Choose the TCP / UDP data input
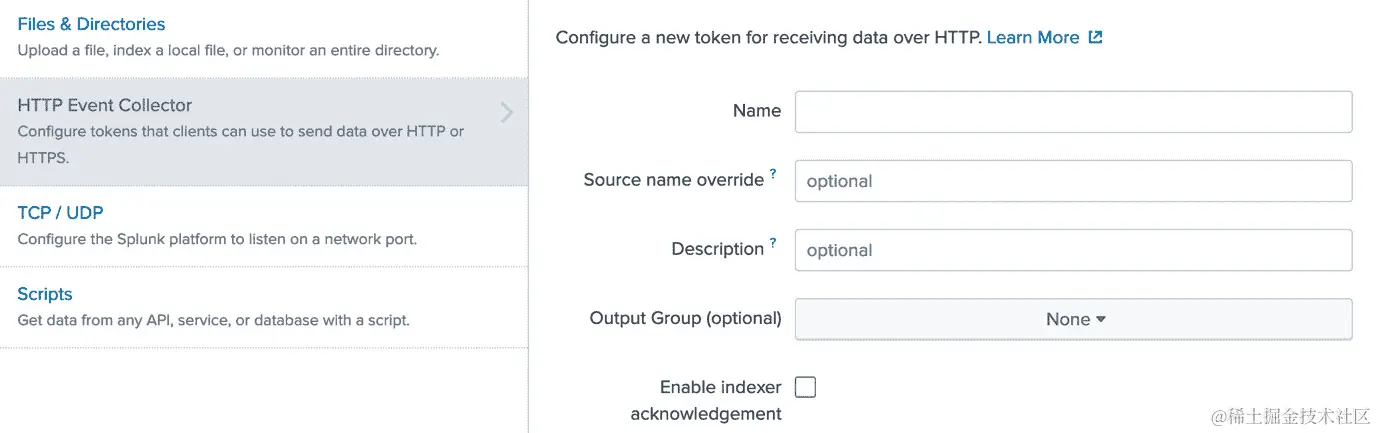 (60, 212)
